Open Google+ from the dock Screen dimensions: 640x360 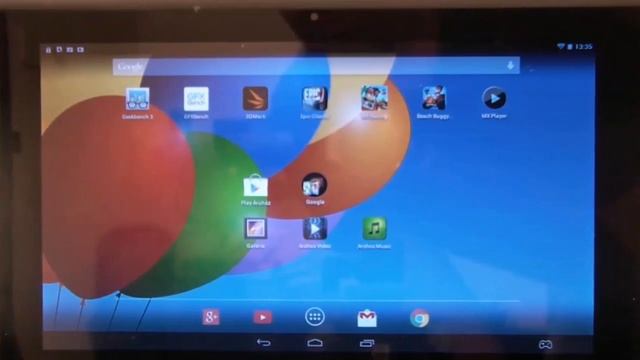(211, 317)
